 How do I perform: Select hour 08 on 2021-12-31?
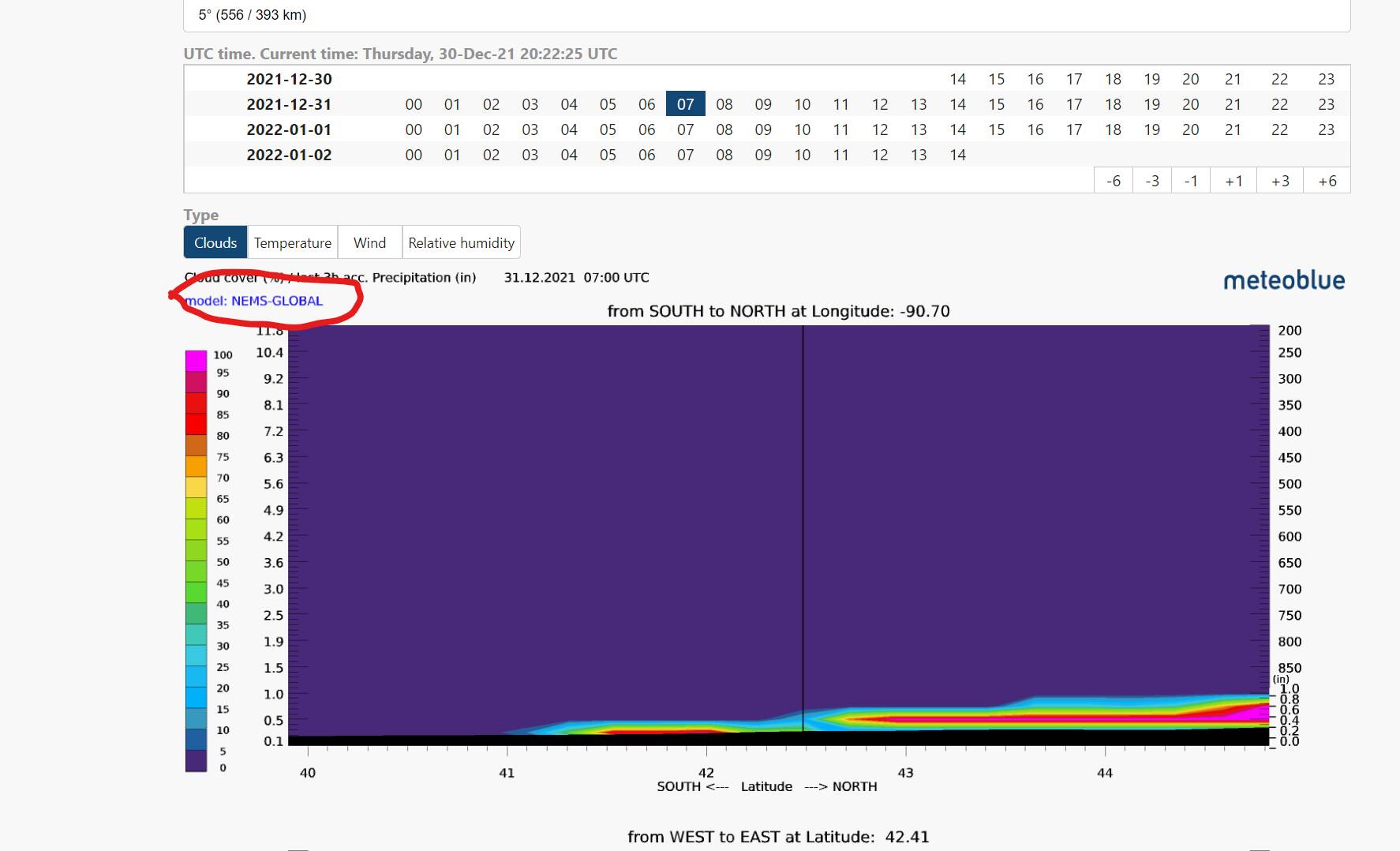(724, 104)
